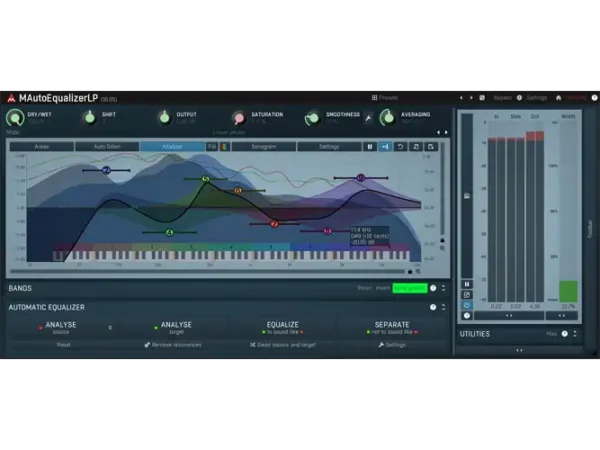The height and width of the screenshot is (450, 600).
Task: Click the graph horizontal zoom magnifier
Action: pyautogui.click(x=418, y=271)
